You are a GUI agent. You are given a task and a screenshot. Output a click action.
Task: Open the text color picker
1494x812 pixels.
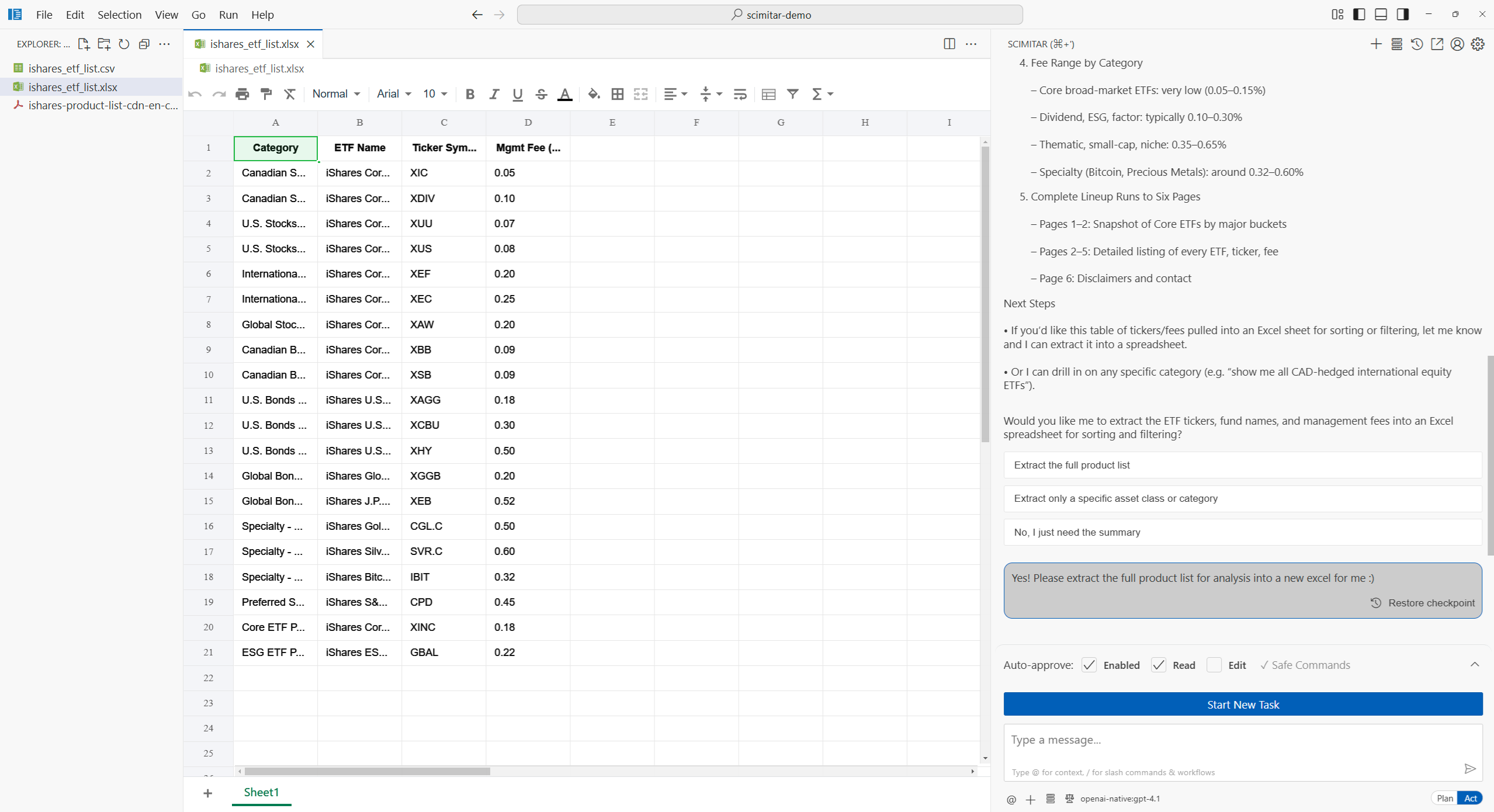click(x=565, y=94)
